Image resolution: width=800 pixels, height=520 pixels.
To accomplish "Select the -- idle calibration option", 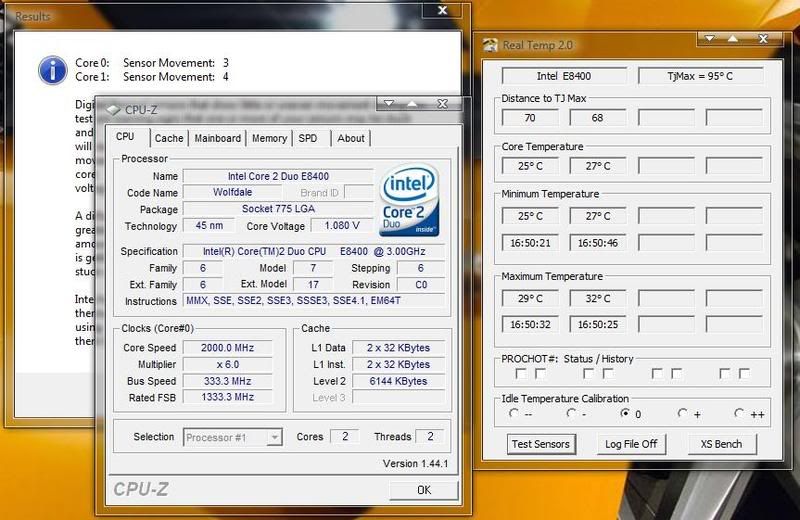I will [514, 413].
